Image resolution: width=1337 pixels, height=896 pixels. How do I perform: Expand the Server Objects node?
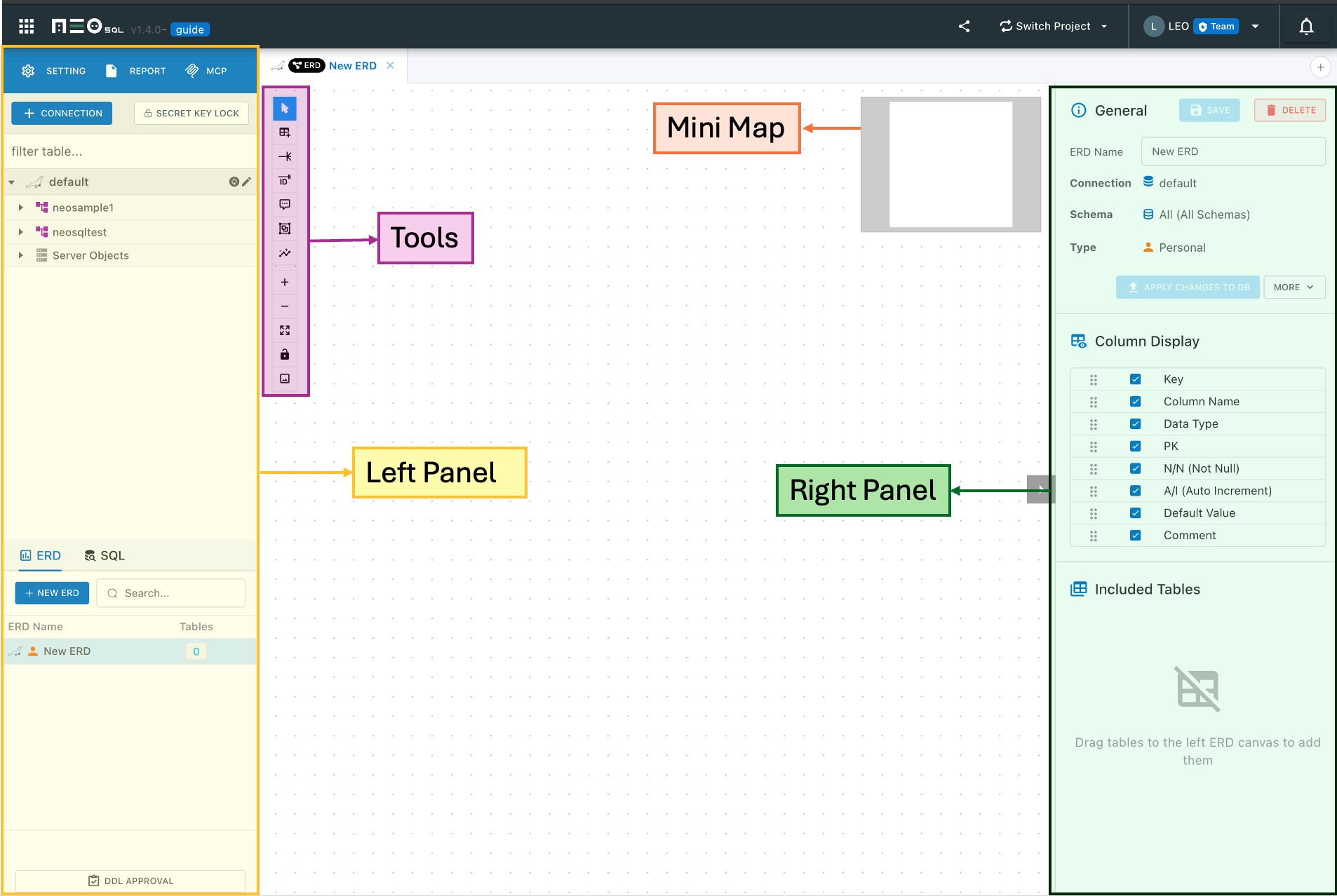(x=21, y=255)
